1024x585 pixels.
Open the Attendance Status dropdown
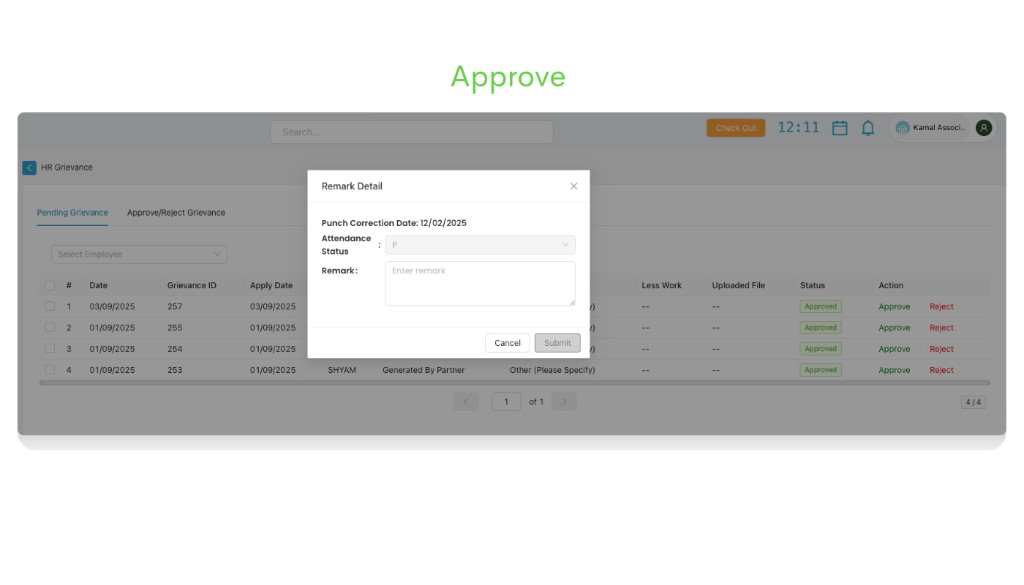(x=479, y=244)
